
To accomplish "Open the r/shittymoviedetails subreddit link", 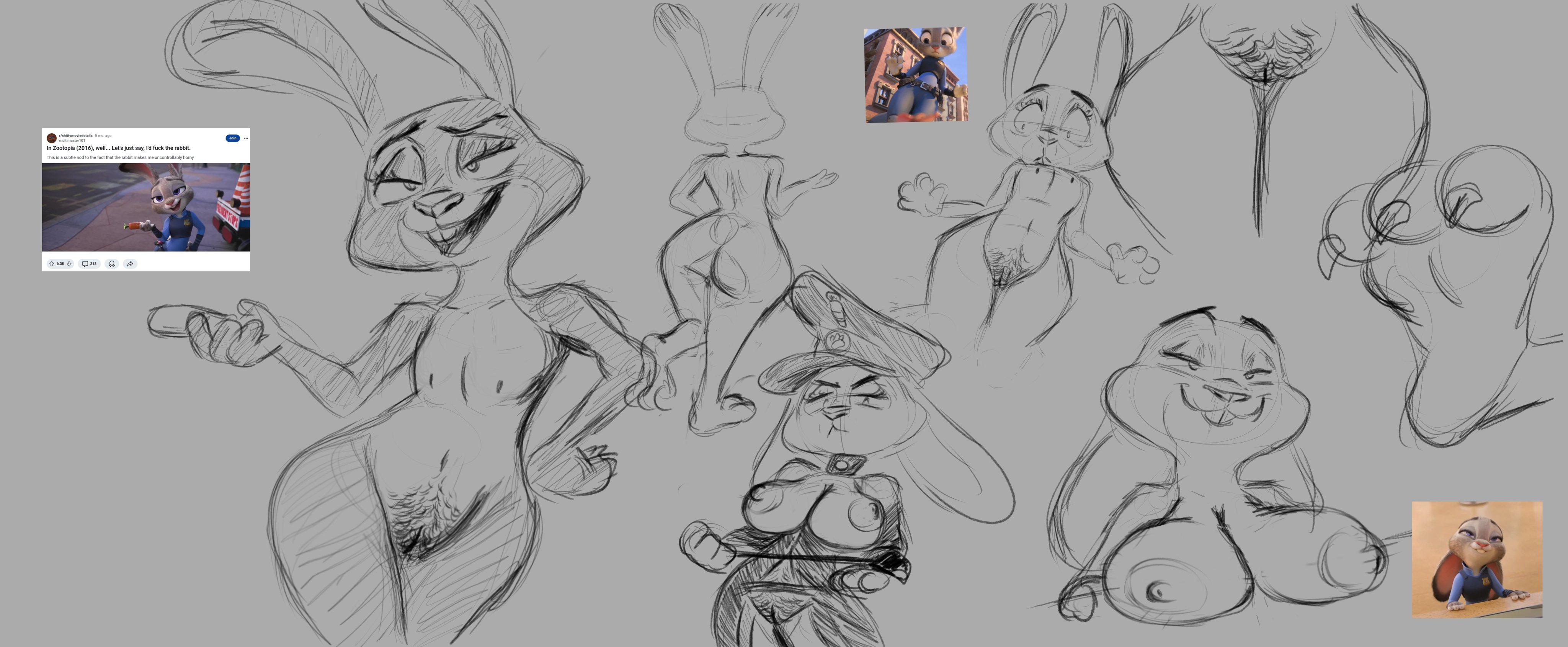I will pyautogui.click(x=75, y=136).
